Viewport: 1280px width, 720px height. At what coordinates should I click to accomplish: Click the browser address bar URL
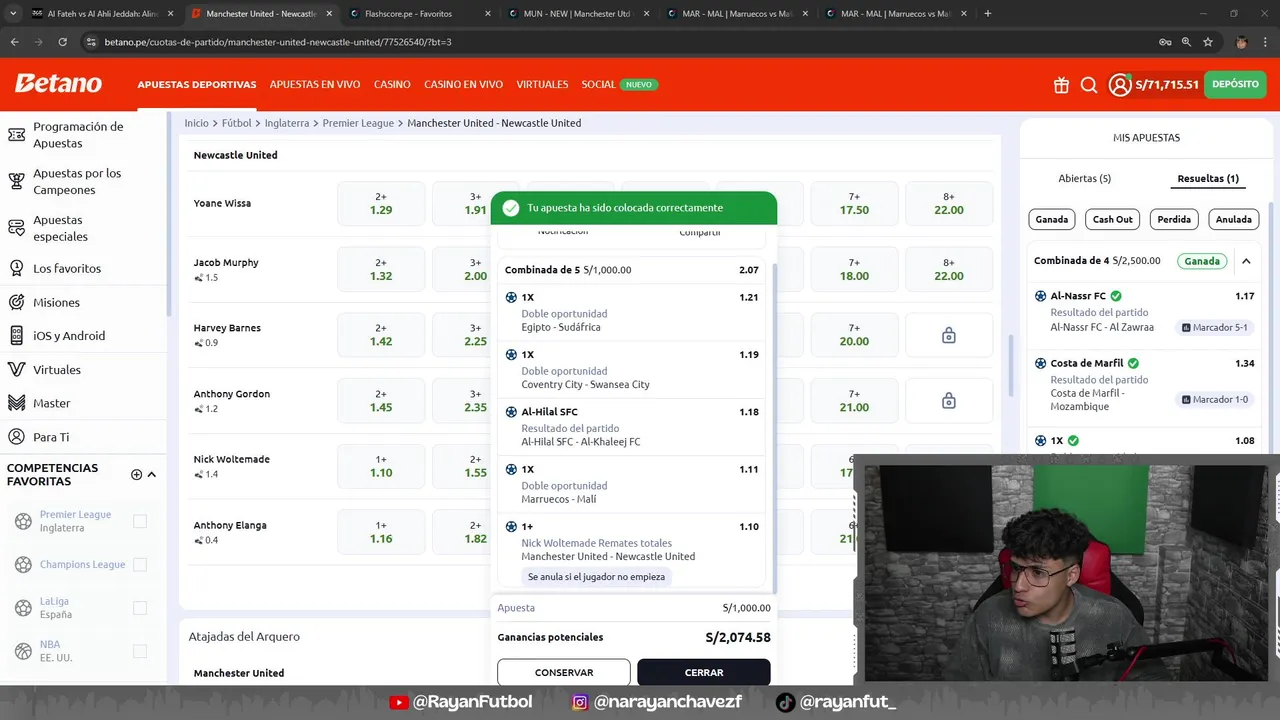(278, 42)
